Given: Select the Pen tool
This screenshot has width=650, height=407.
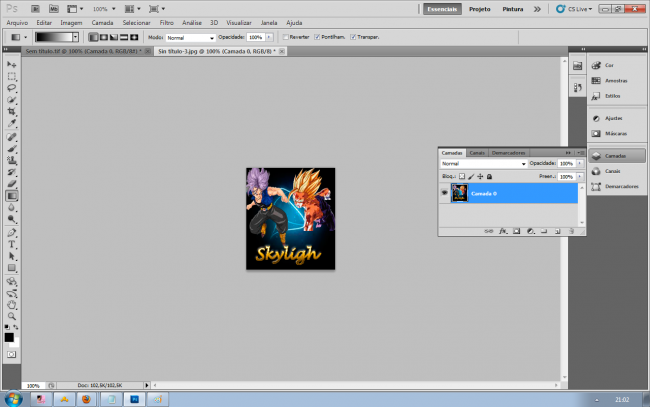Looking at the screenshot, I should 12,233.
